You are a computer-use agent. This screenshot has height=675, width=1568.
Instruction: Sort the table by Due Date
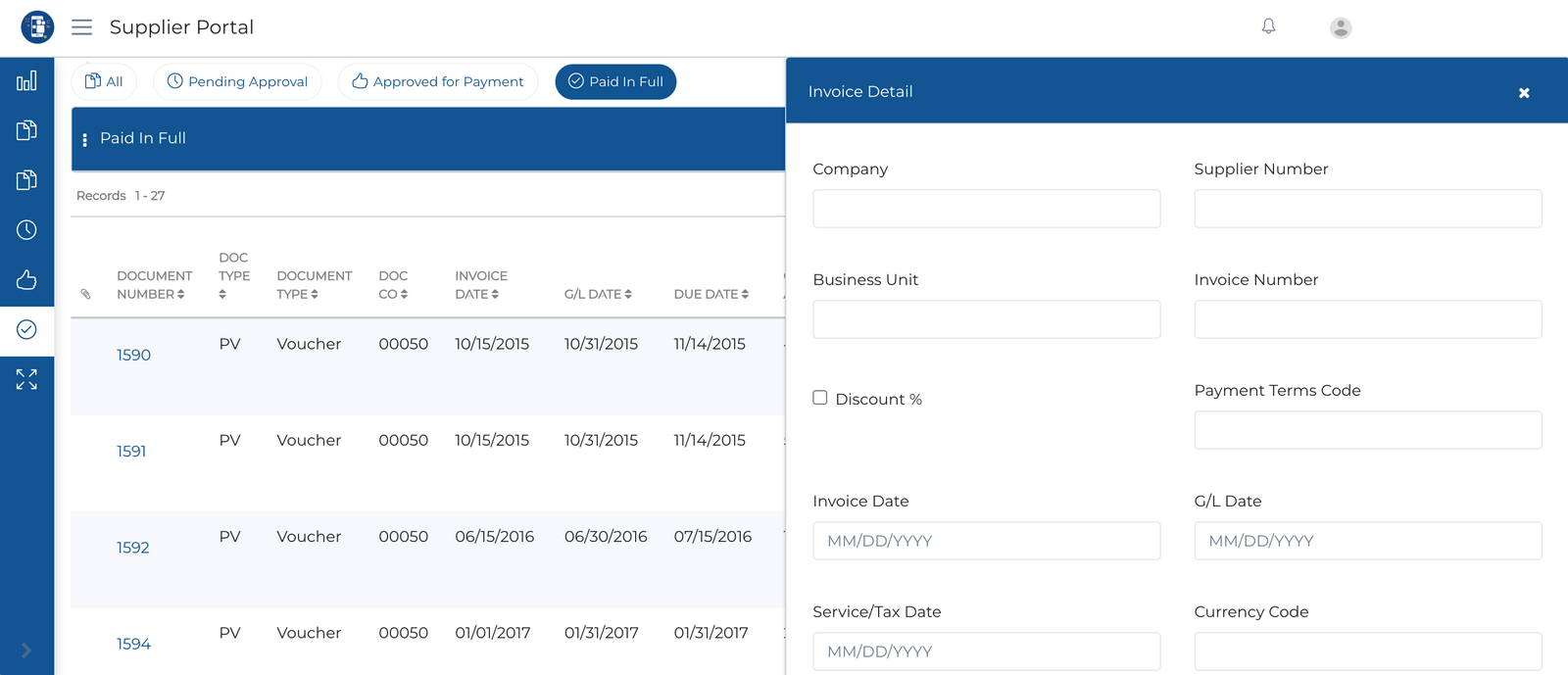(711, 294)
